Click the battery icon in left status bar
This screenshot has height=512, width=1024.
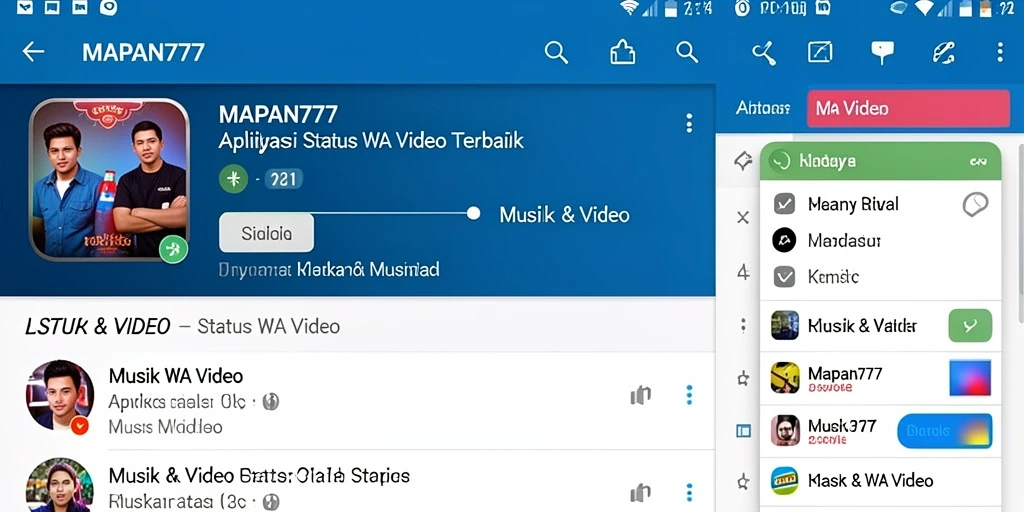coord(671,8)
